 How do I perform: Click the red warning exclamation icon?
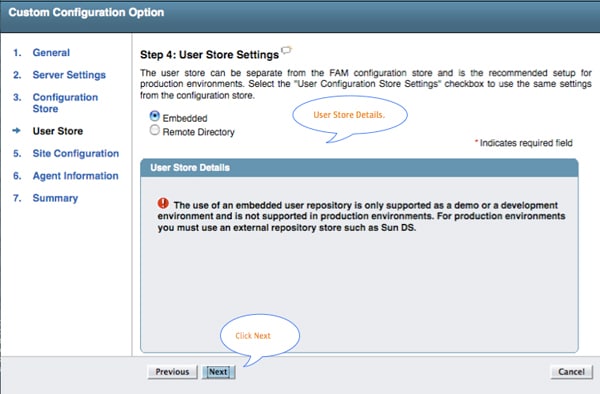[163, 203]
